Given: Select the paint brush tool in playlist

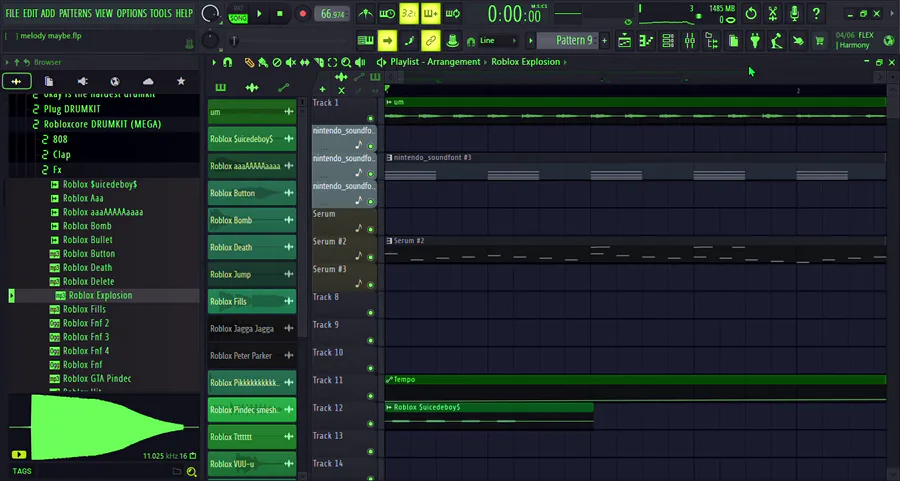Looking at the screenshot, I should coord(262,62).
